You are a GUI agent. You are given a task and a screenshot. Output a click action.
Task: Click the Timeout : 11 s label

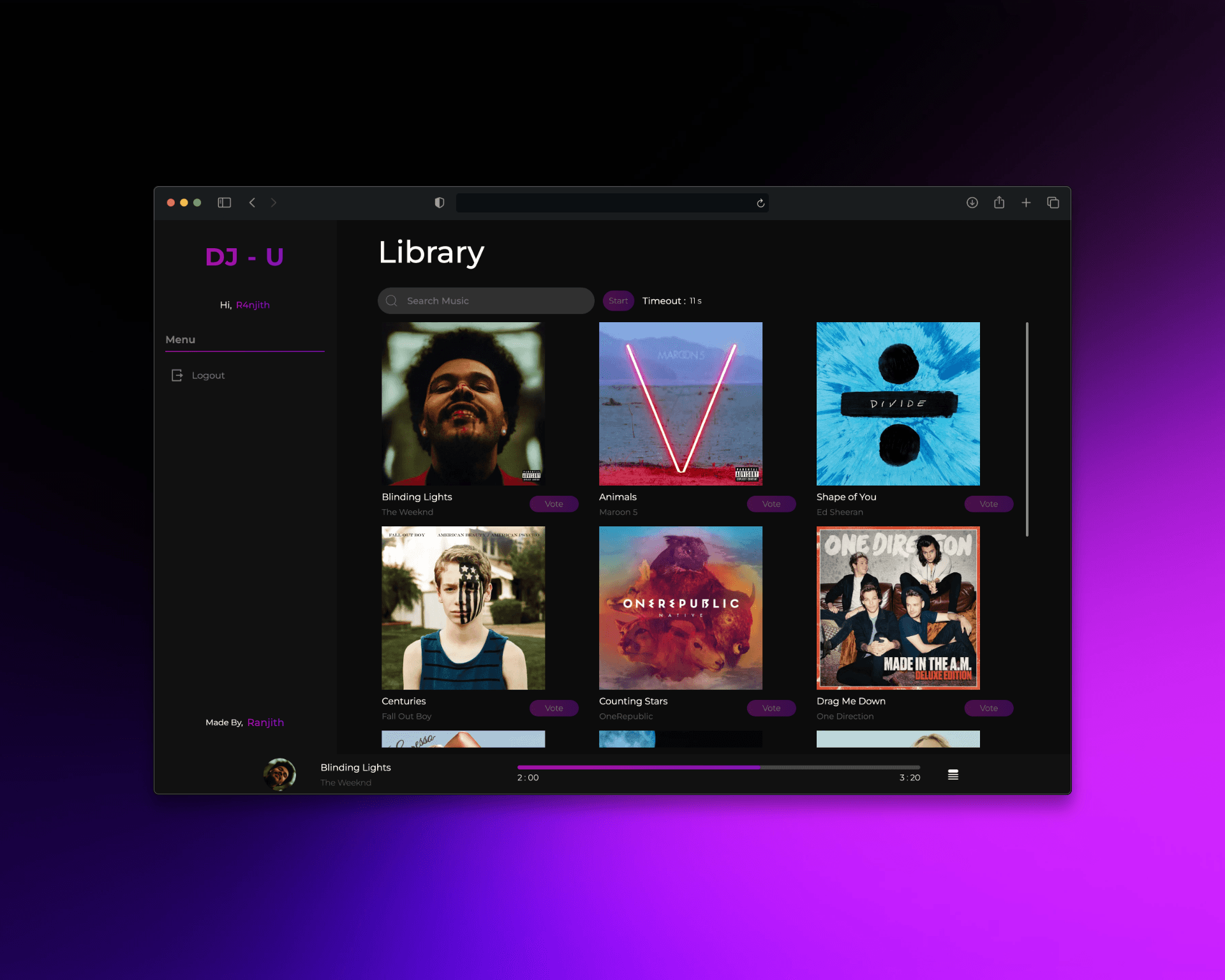(x=672, y=301)
